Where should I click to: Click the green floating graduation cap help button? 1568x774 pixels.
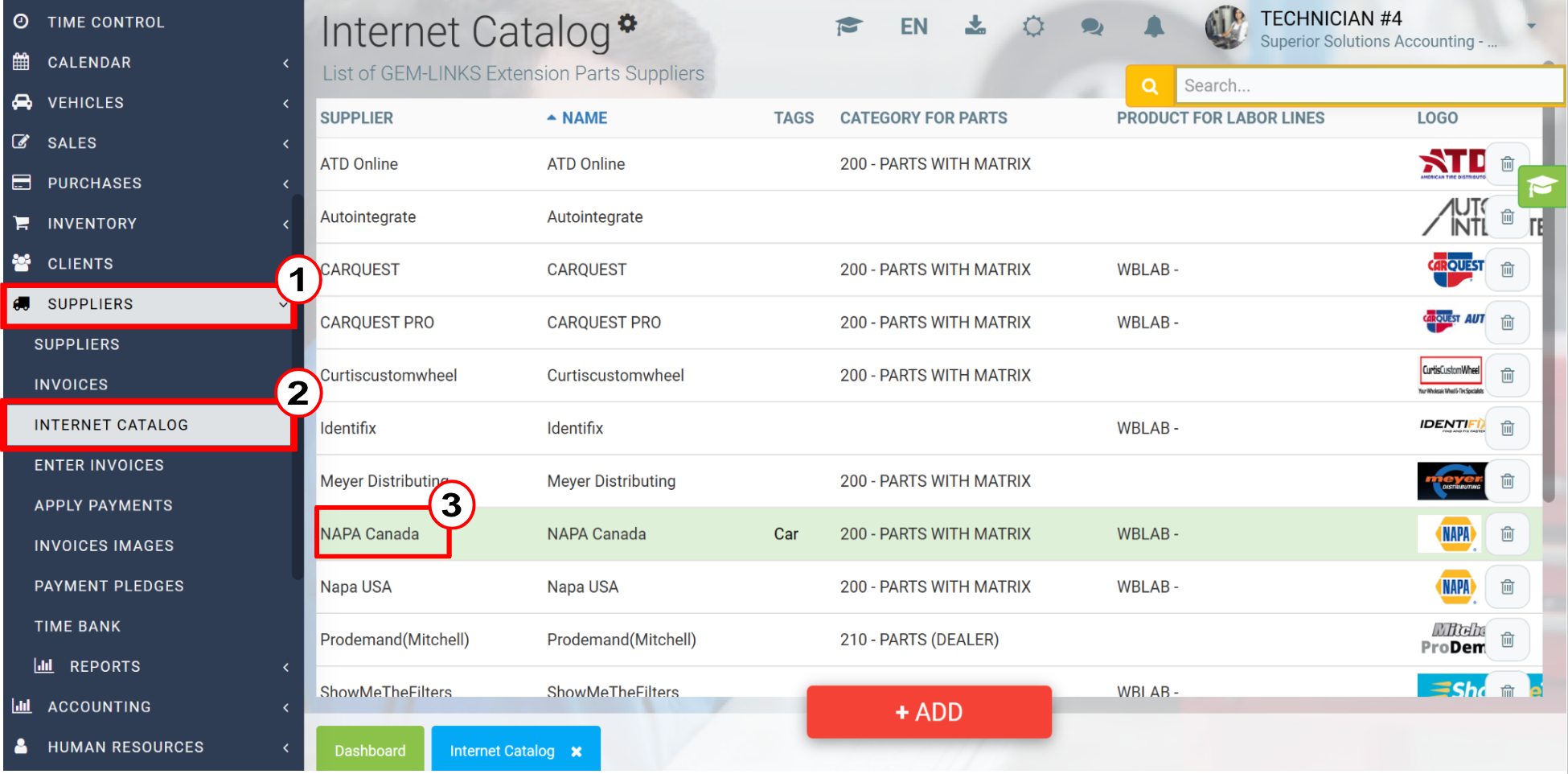pos(1541,187)
